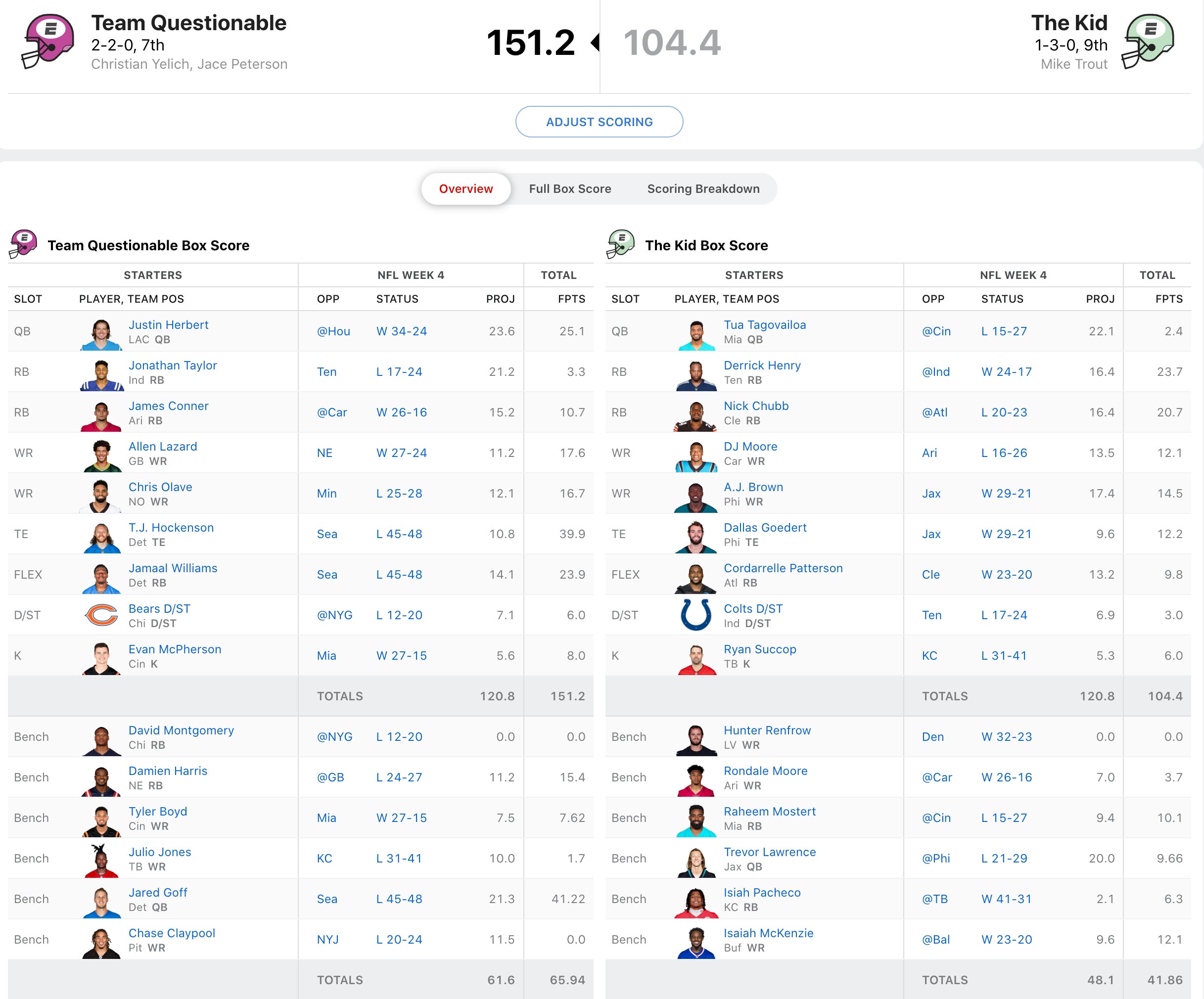Click the Colts D/ST horseshoe logo

[695, 615]
